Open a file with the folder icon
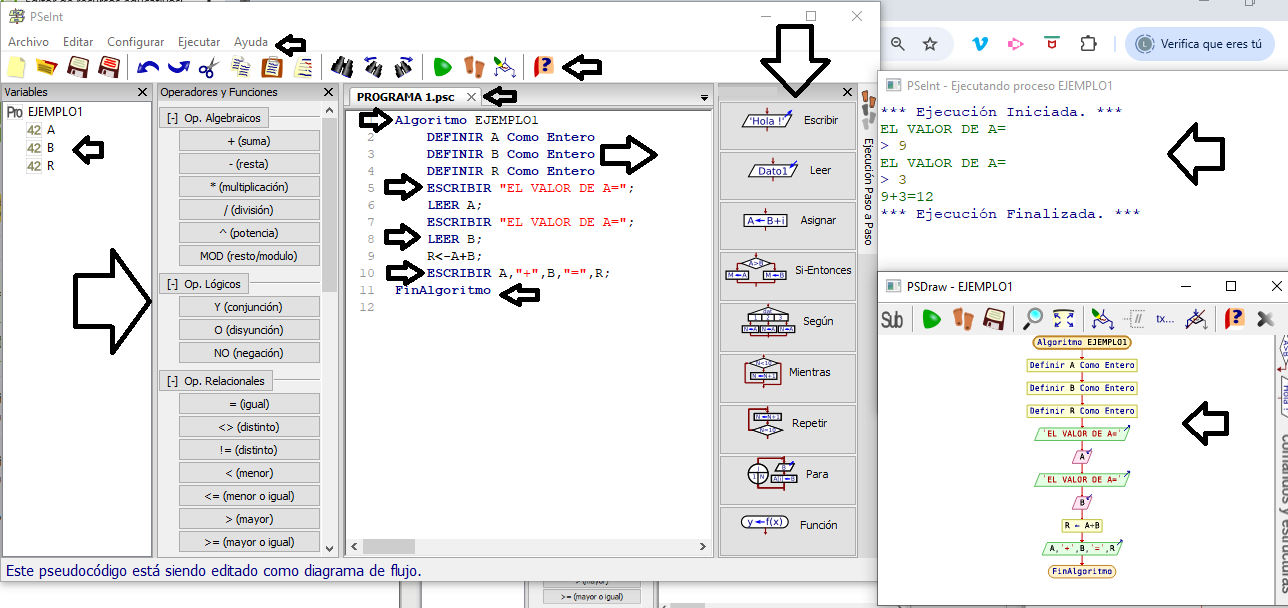Viewport: 1288px width, 608px height. click(46, 68)
